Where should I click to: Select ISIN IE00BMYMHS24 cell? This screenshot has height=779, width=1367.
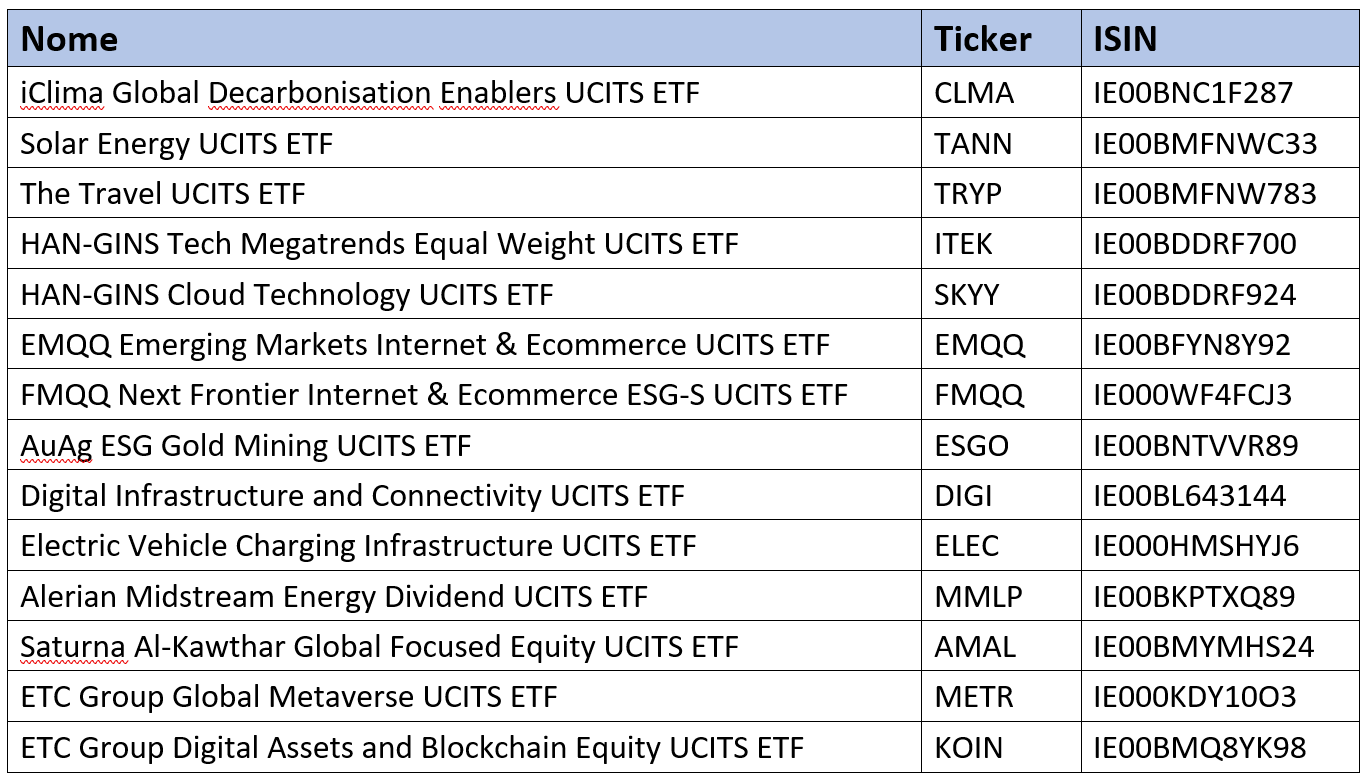click(1220, 646)
